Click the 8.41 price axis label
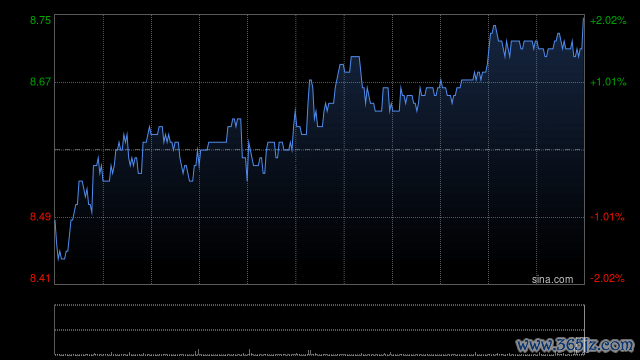Image resolution: width=640 pixels, height=360 pixels. 40,278
